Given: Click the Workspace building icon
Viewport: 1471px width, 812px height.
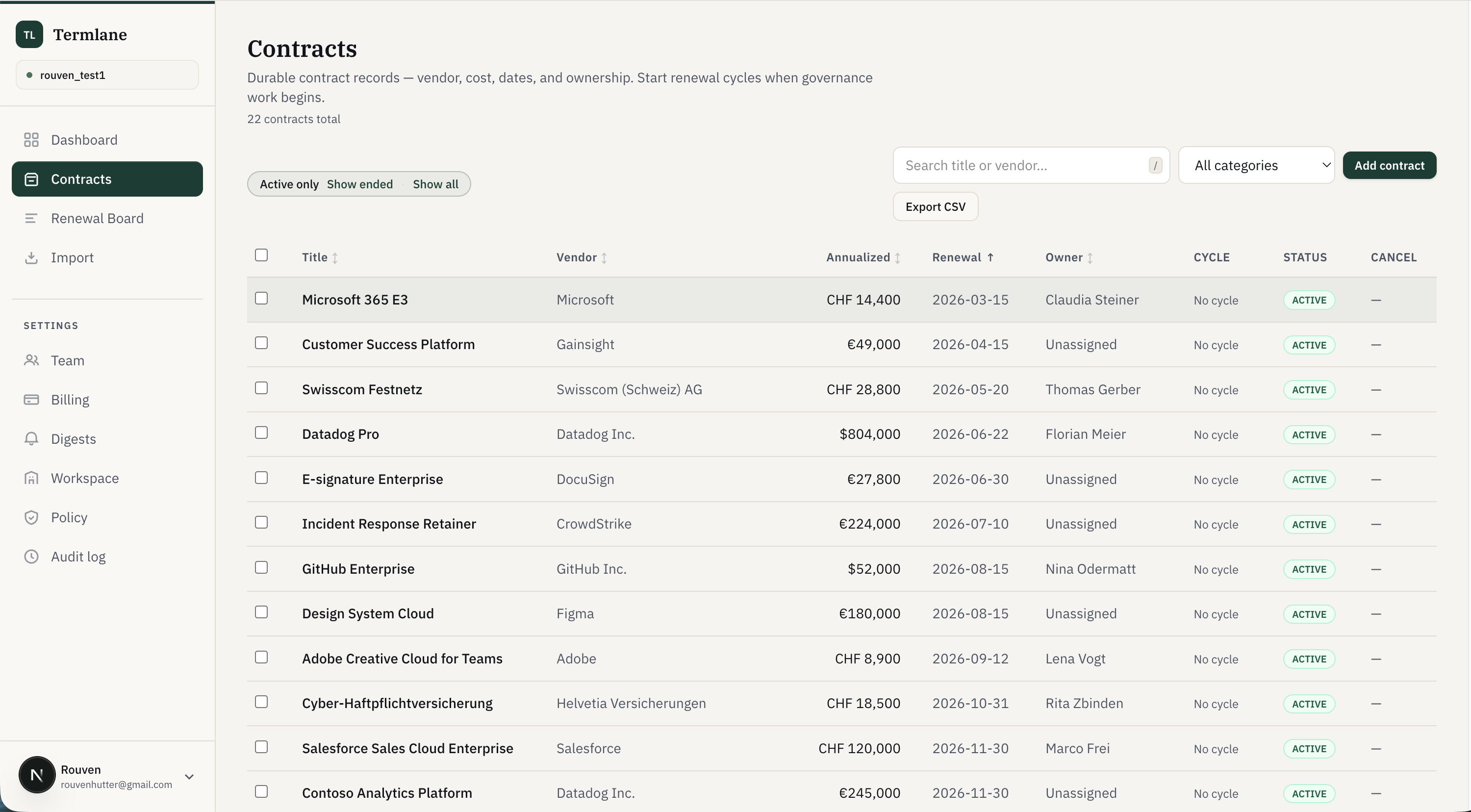Looking at the screenshot, I should click(31, 478).
